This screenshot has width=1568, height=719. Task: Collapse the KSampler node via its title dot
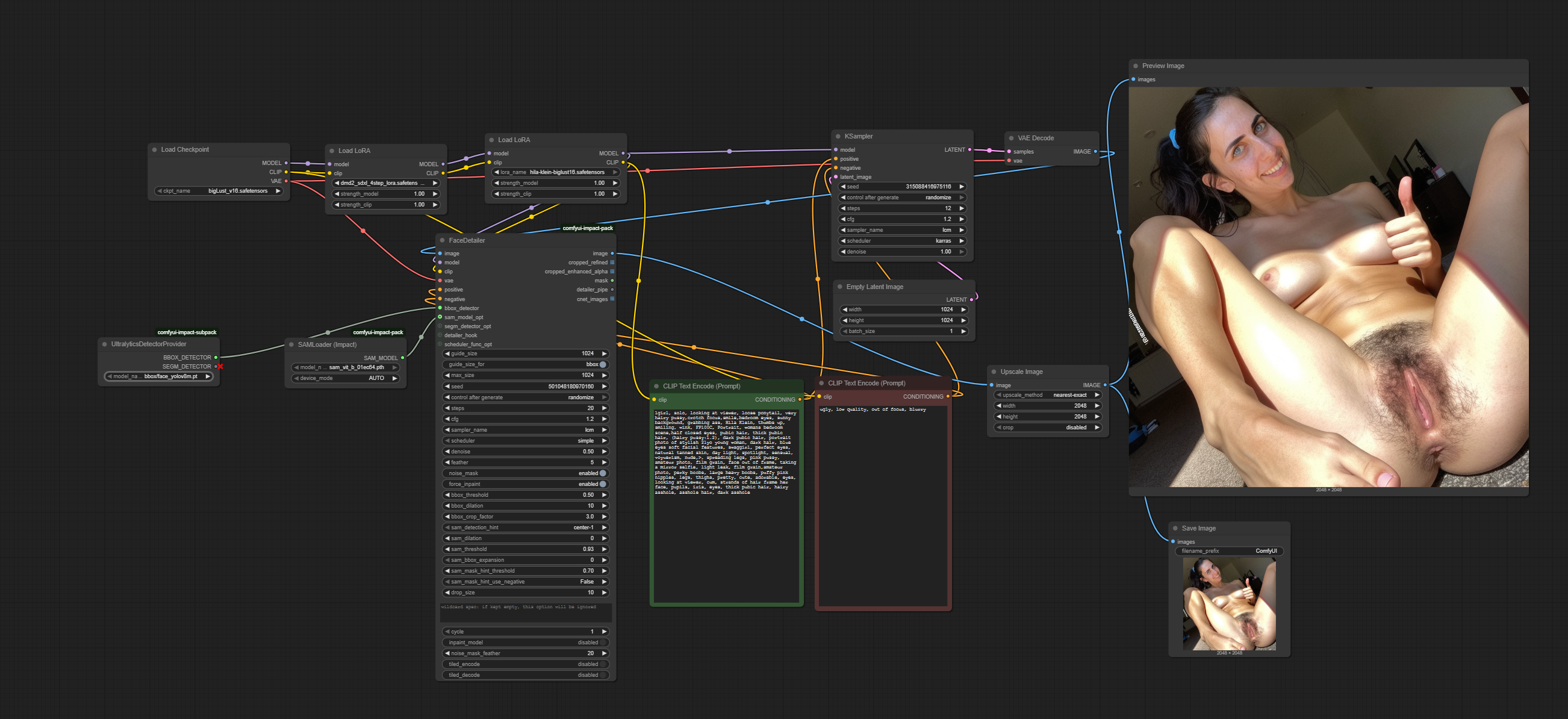pyautogui.click(x=838, y=136)
